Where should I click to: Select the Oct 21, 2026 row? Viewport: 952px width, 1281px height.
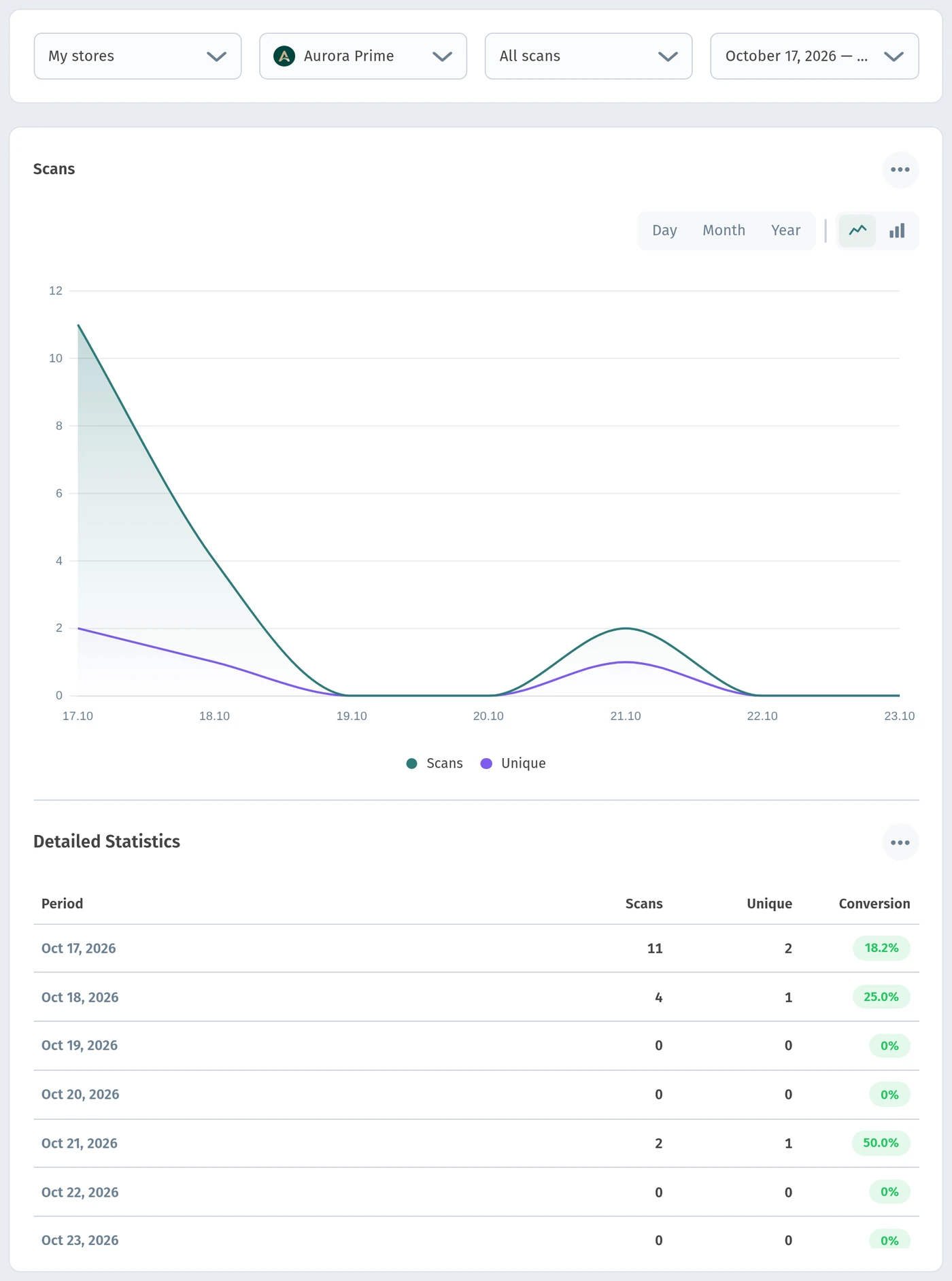(x=476, y=1143)
